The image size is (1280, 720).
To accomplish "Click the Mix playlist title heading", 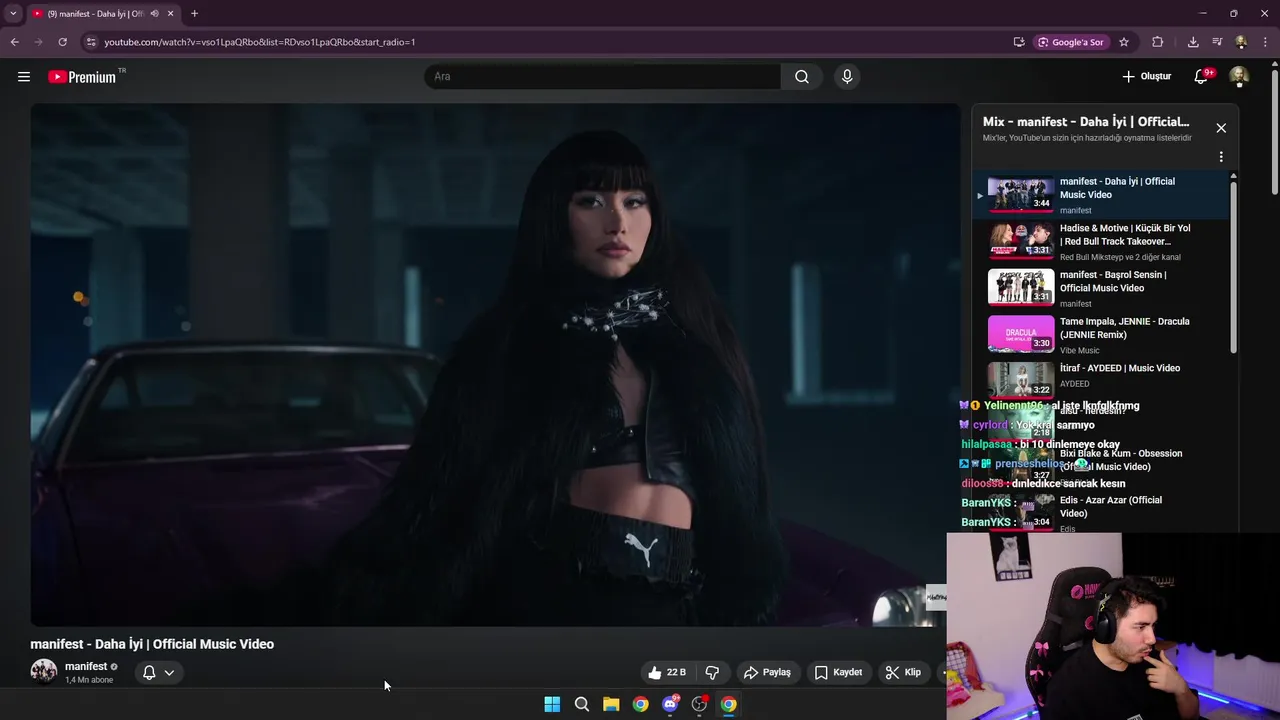I will point(1086,122).
